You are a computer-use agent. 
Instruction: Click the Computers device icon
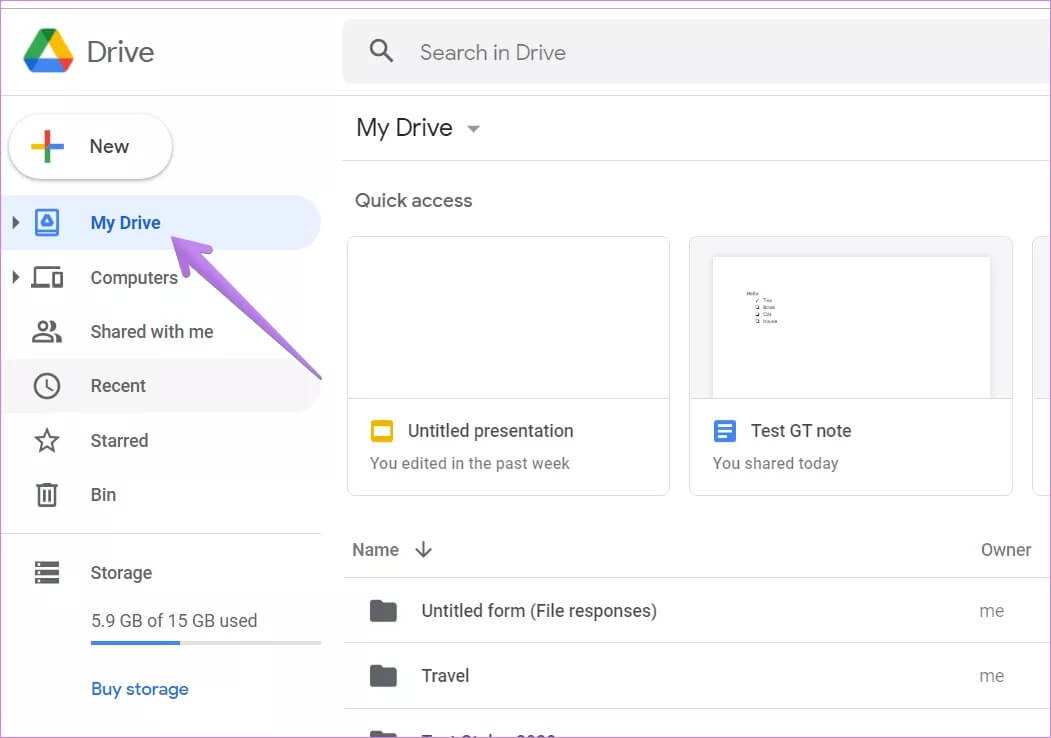(47, 278)
